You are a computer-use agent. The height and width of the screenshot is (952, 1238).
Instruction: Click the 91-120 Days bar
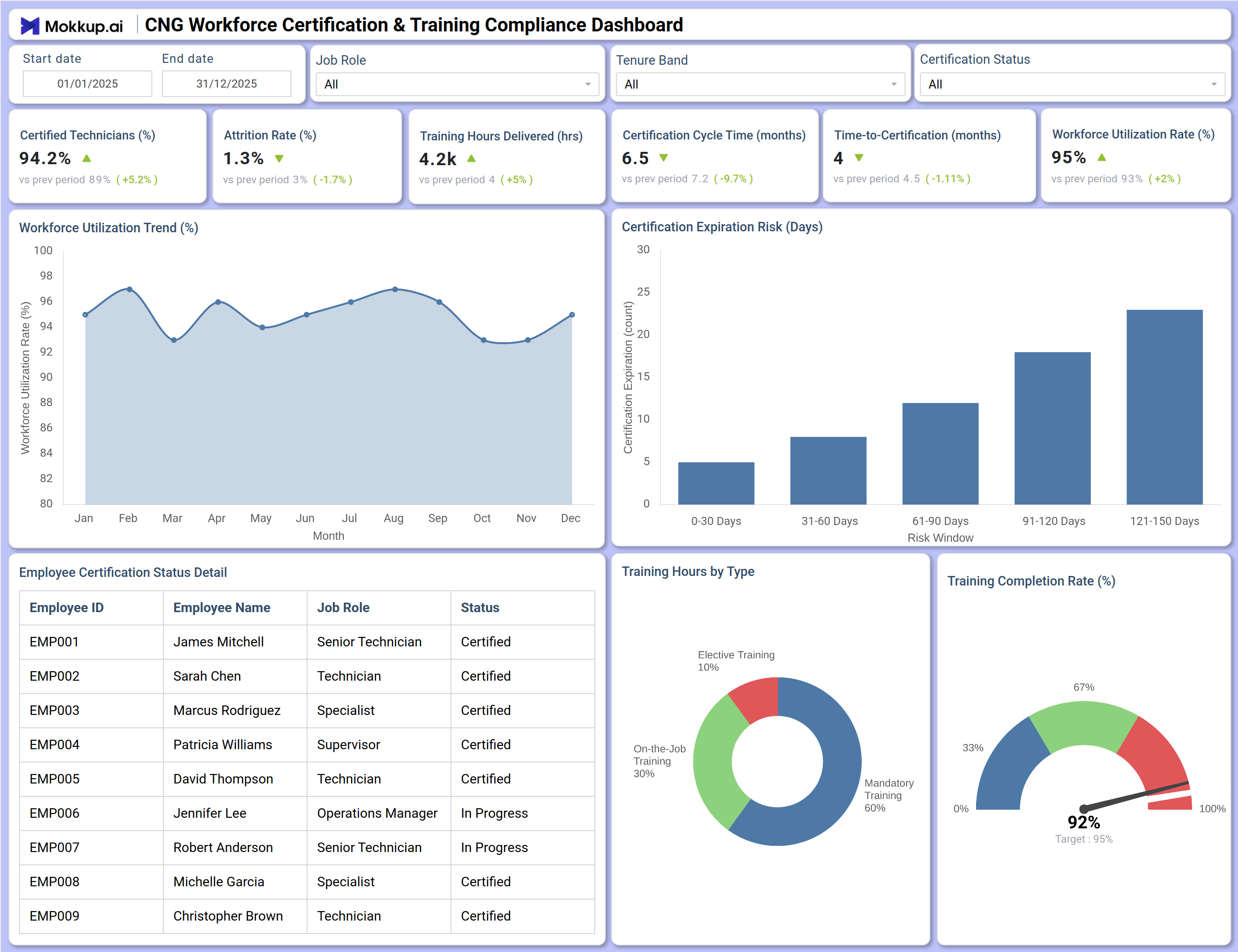(x=1053, y=428)
